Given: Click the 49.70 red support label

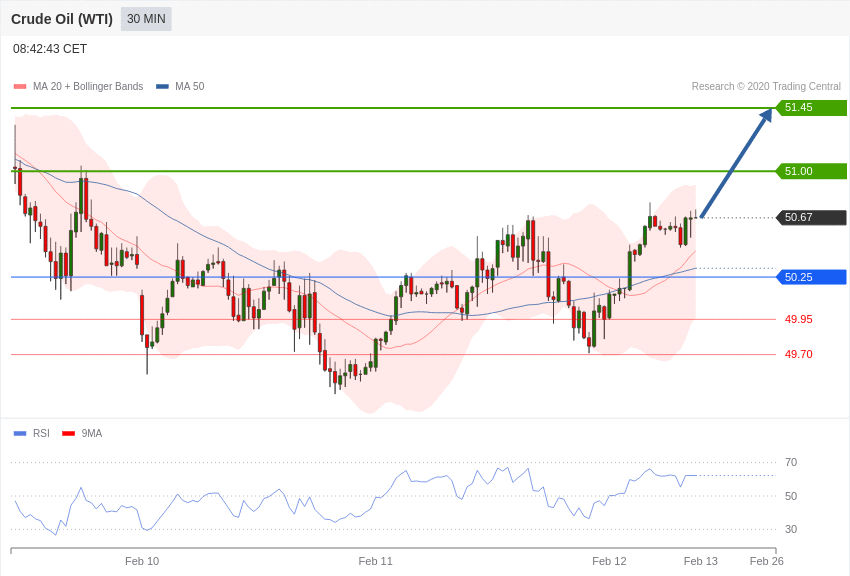Looking at the screenshot, I should pos(799,354).
